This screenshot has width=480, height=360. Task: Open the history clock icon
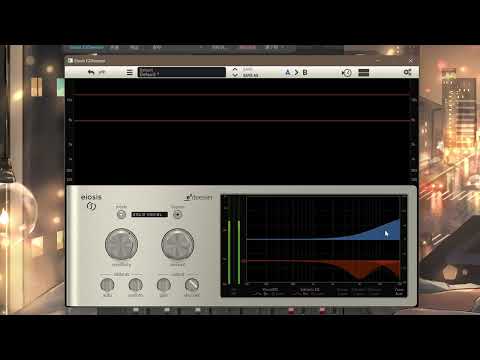click(347, 73)
